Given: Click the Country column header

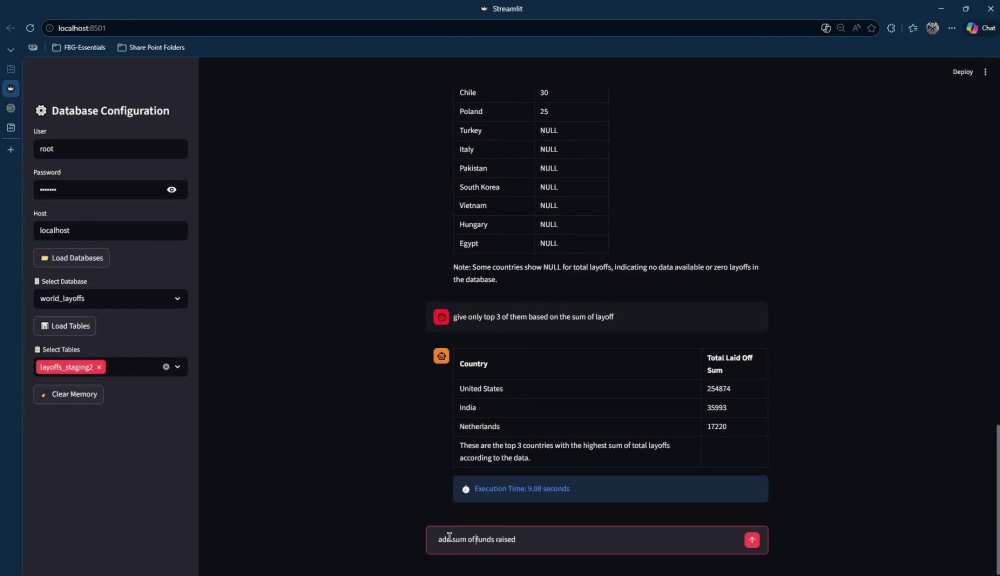Looking at the screenshot, I should (577, 364).
